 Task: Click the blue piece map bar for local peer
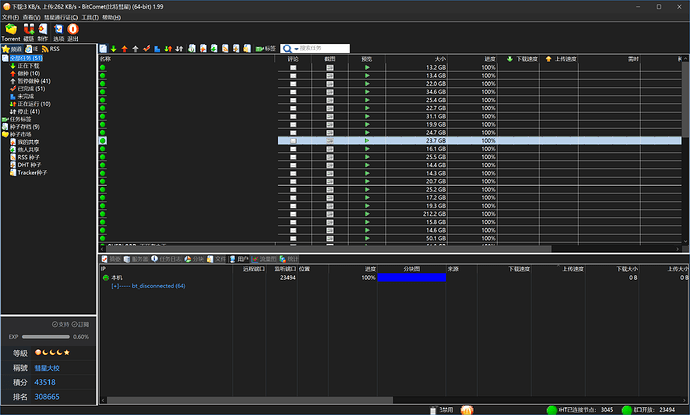[x=411, y=278]
